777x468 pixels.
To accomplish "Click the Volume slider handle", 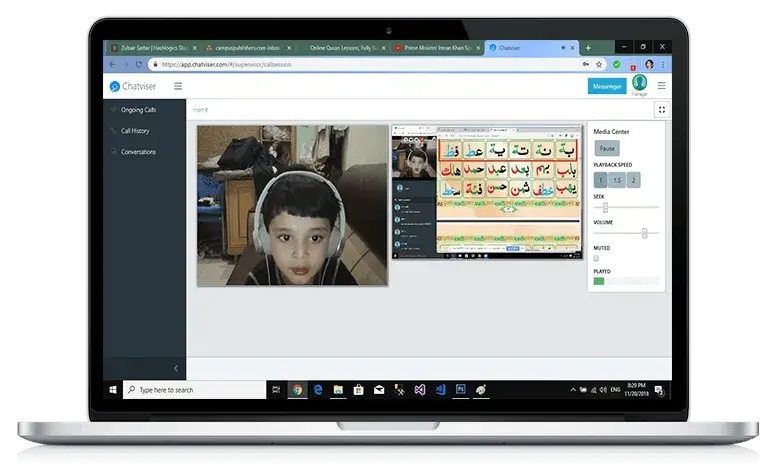I will point(644,233).
